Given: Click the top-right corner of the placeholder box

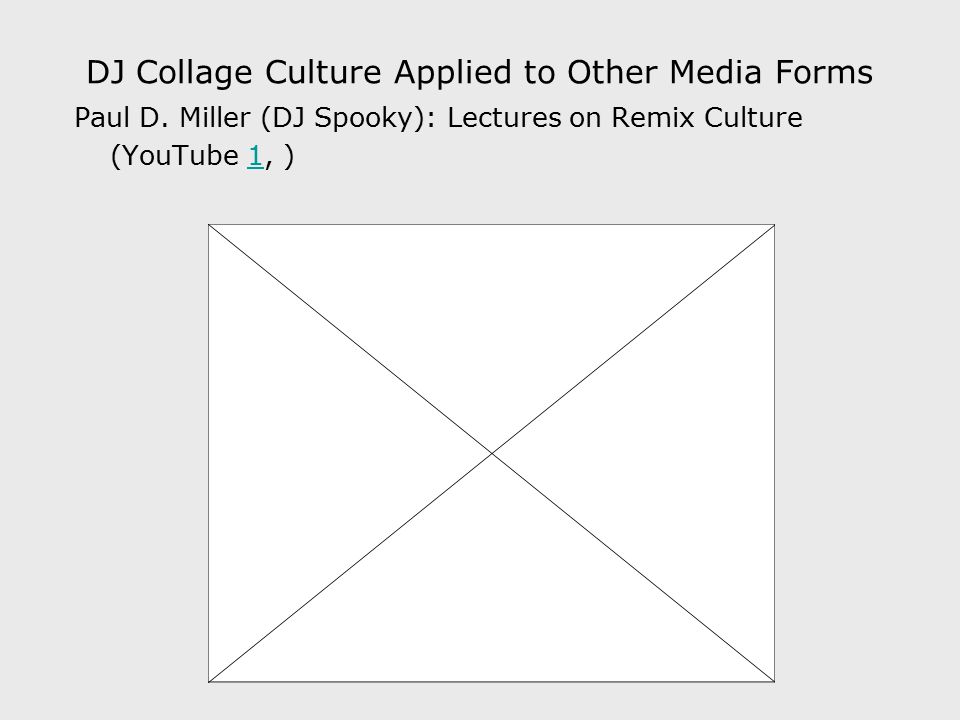Looking at the screenshot, I should [x=774, y=225].
